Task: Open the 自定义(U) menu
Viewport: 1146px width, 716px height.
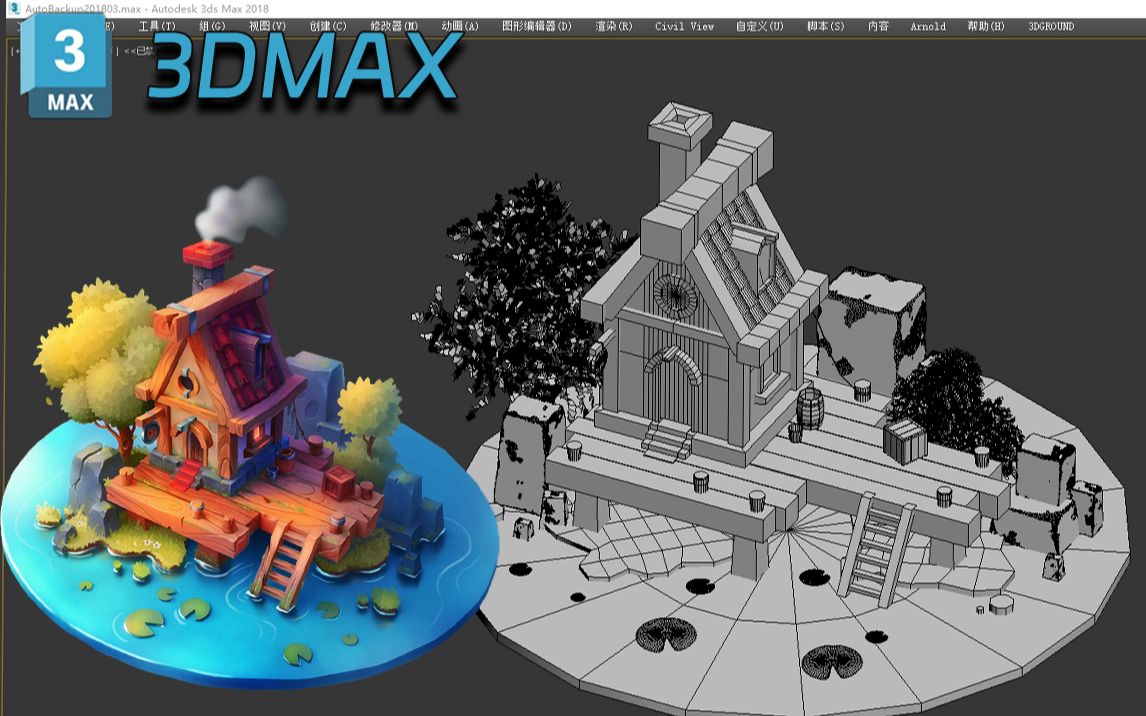Action: tap(759, 26)
